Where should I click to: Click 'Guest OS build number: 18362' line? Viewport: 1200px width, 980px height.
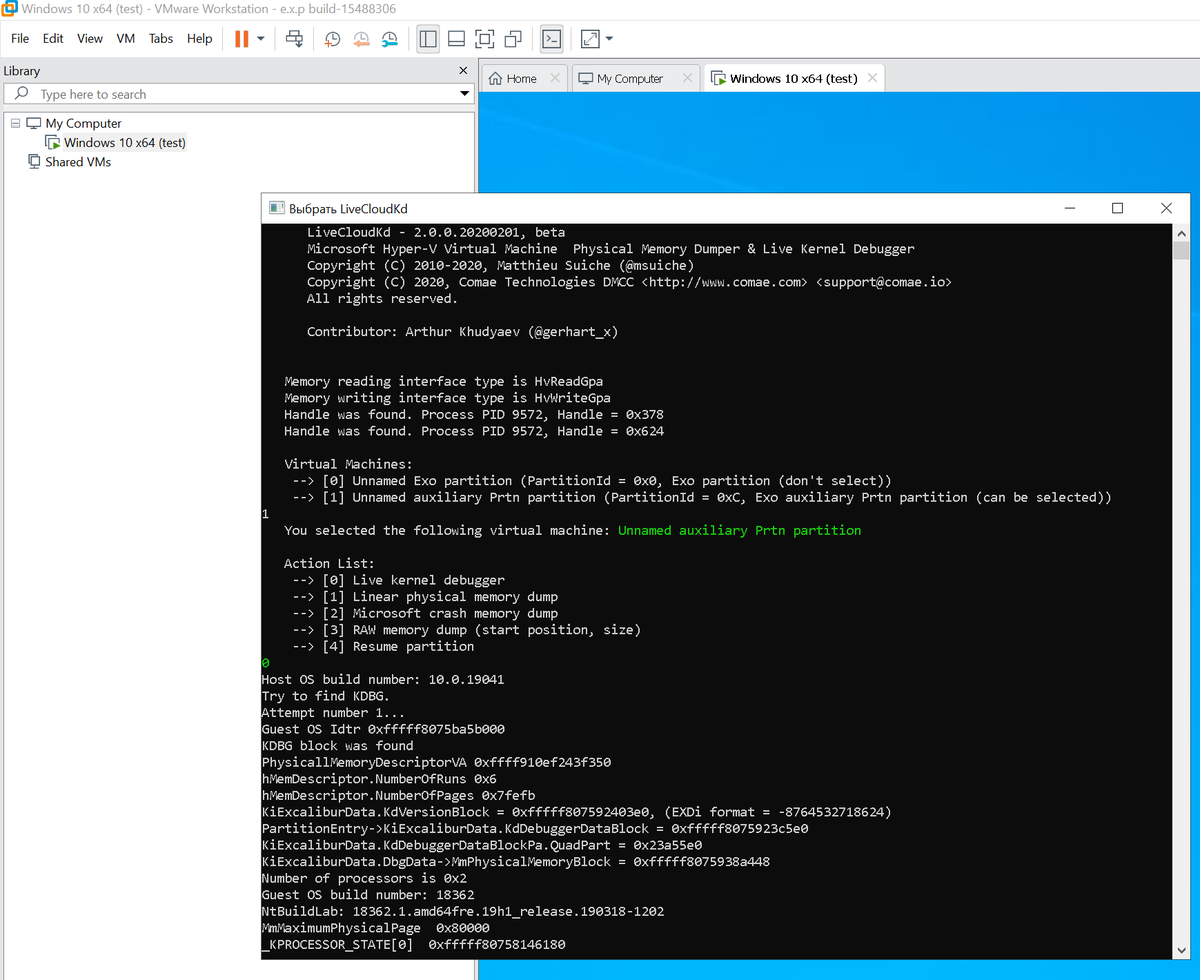368,895
